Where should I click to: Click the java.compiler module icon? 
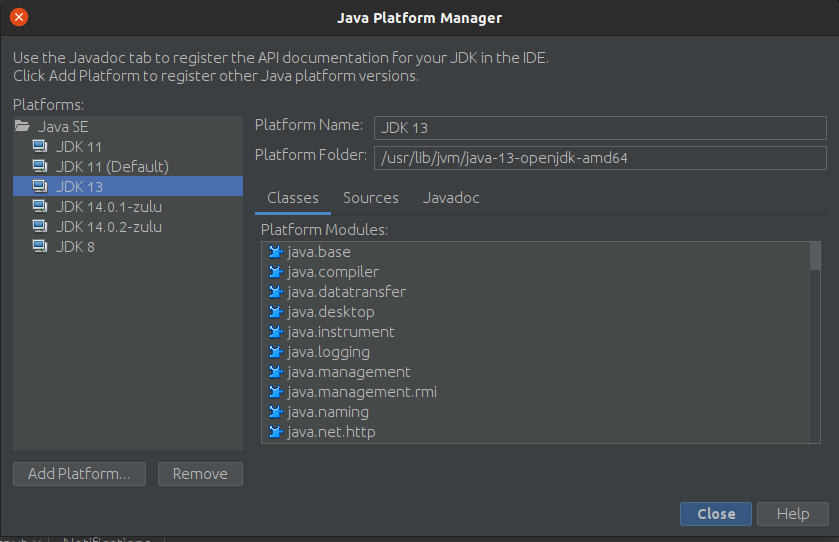tap(276, 272)
